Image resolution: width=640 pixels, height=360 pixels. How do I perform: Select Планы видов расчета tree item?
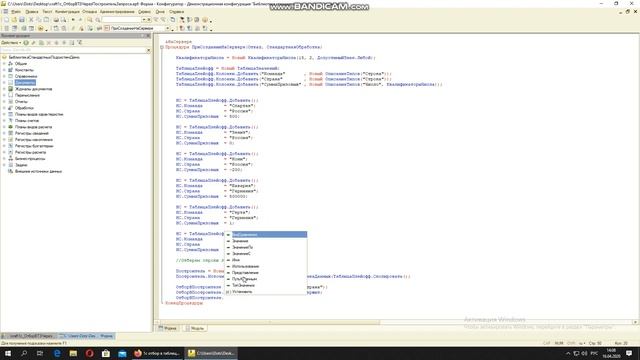[x=33, y=127]
